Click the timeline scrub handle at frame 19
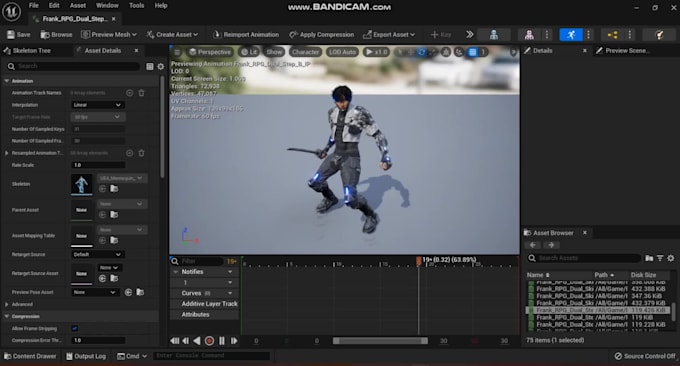Image resolution: width=680 pixels, height=366 pixels. [418, 261]
